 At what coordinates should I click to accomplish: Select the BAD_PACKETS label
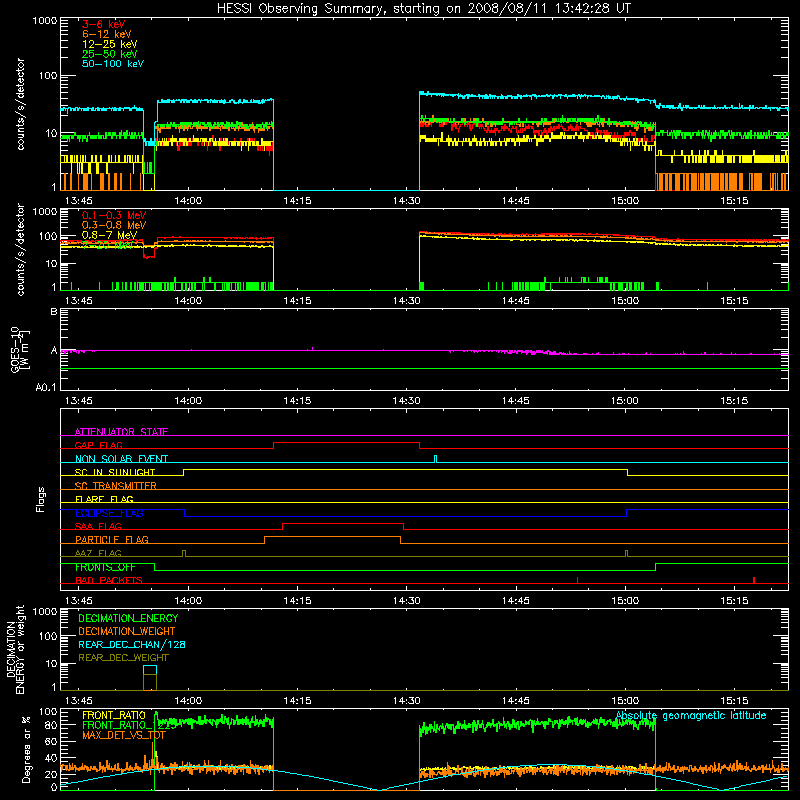click(x=109, y=580)
